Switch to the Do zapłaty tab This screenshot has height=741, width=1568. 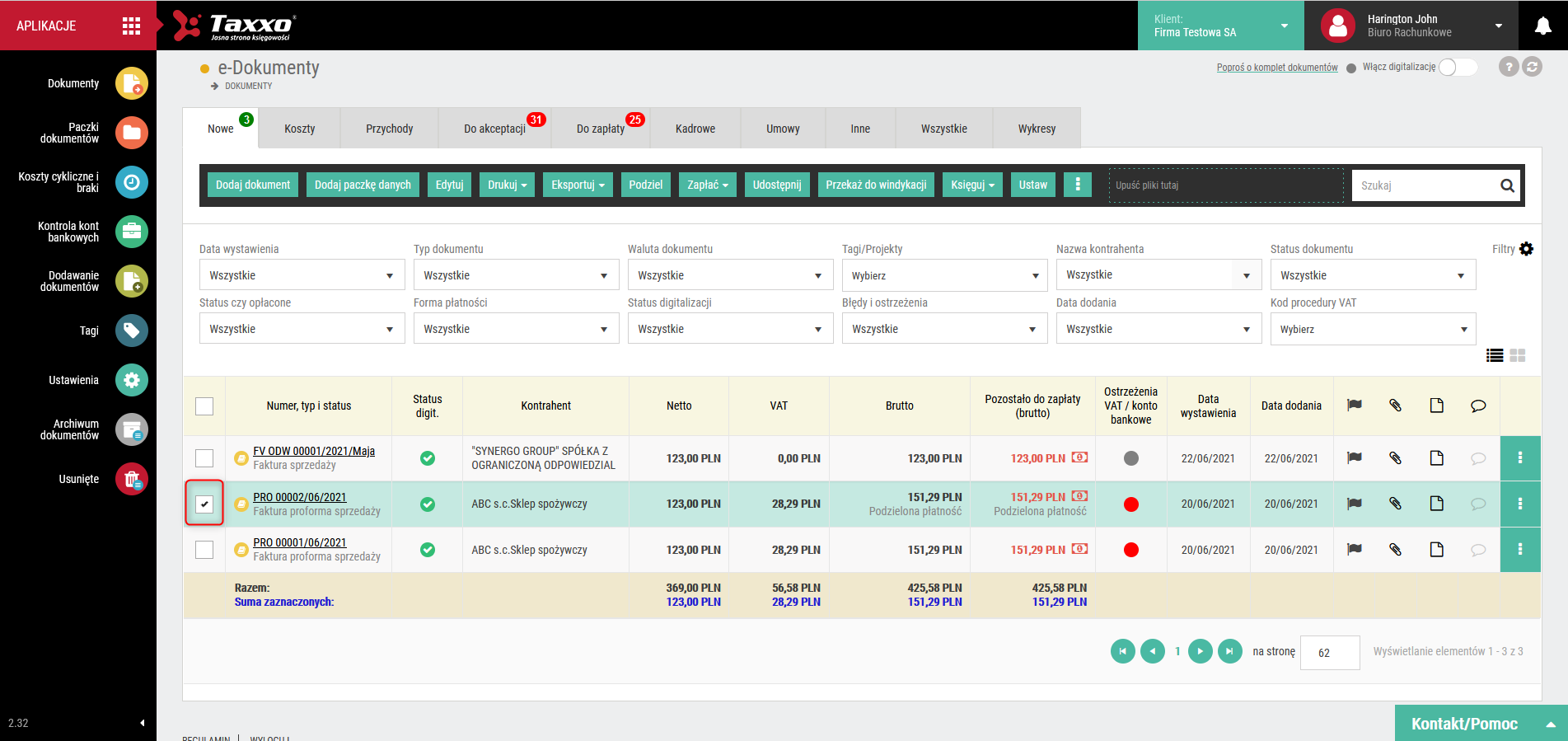click(601, 129)
